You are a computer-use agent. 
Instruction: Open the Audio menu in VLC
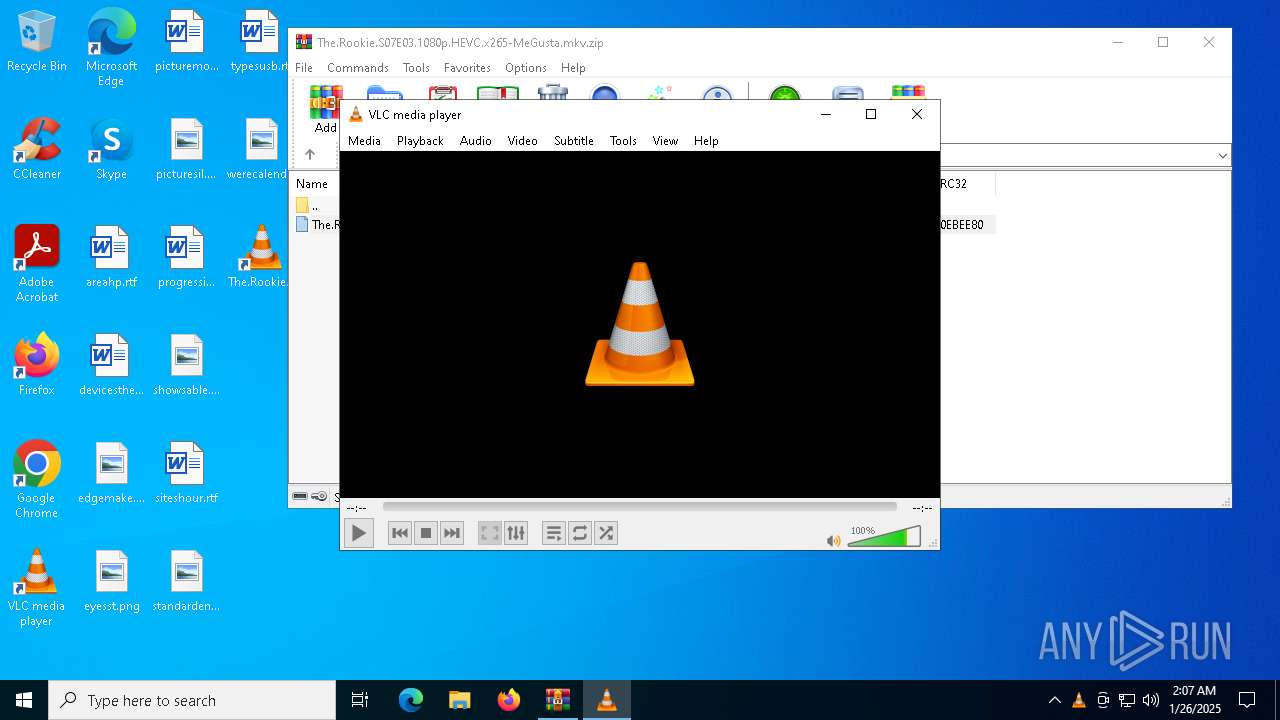click(x=476, y=141)
